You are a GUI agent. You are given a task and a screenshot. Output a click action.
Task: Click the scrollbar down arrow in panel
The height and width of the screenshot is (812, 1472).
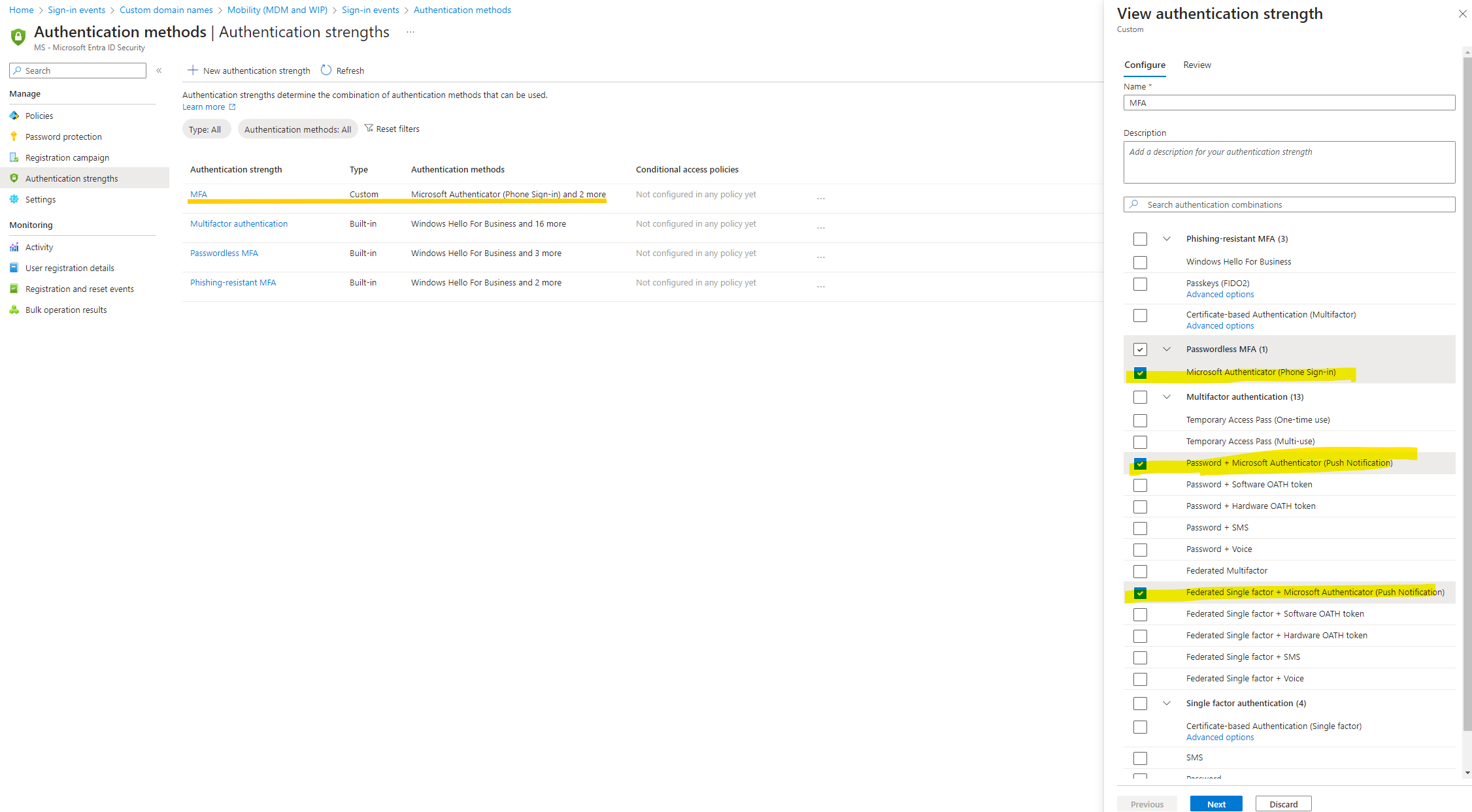pos(1467,773)
